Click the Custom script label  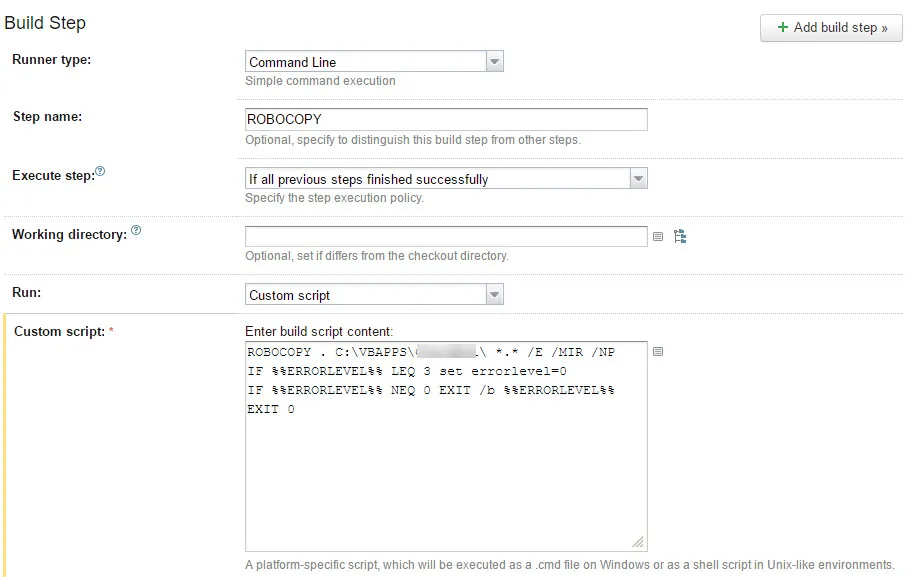(x=60, y=331)
